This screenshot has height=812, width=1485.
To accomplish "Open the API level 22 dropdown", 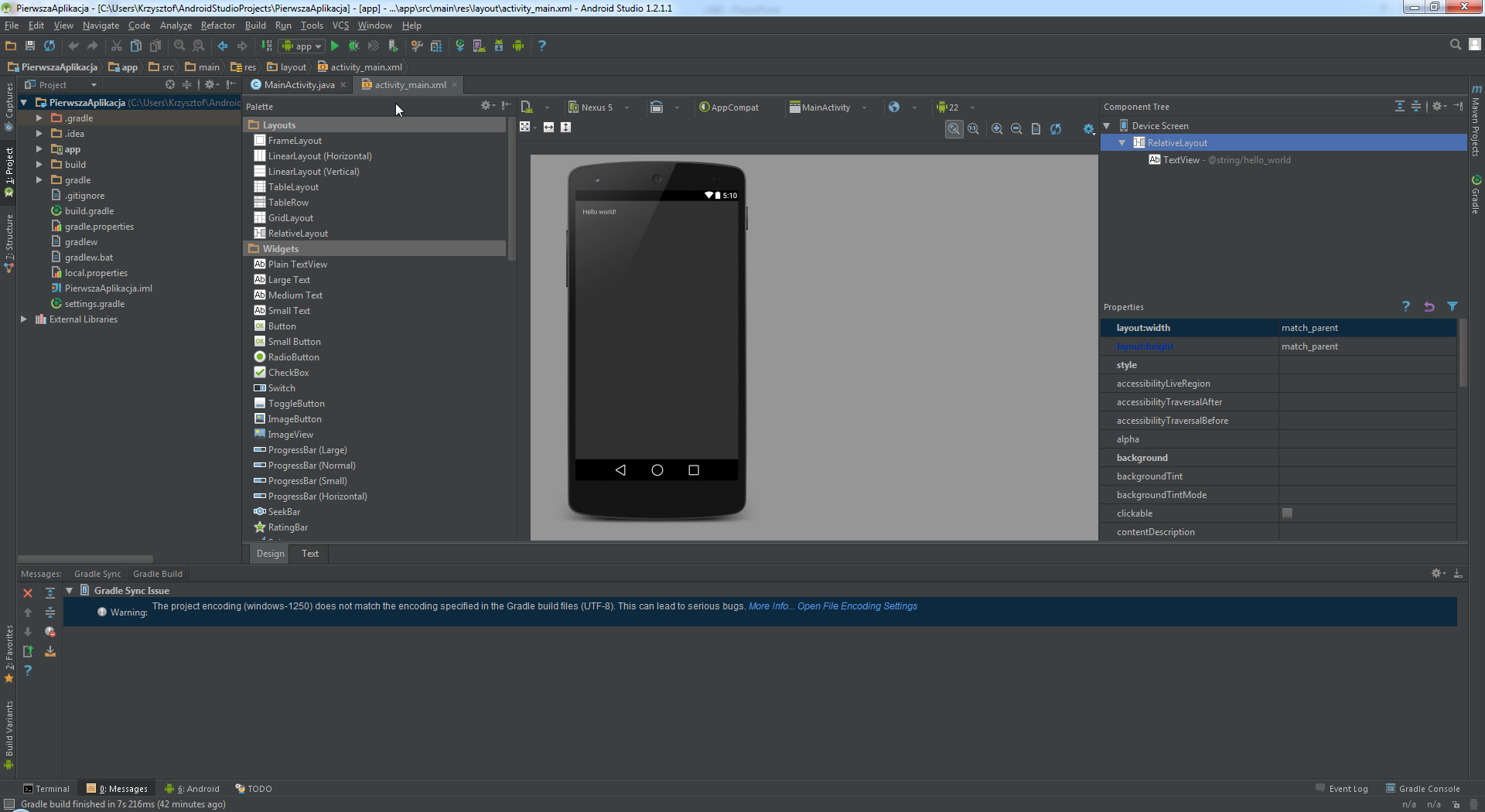I will [x=955, y=107].
